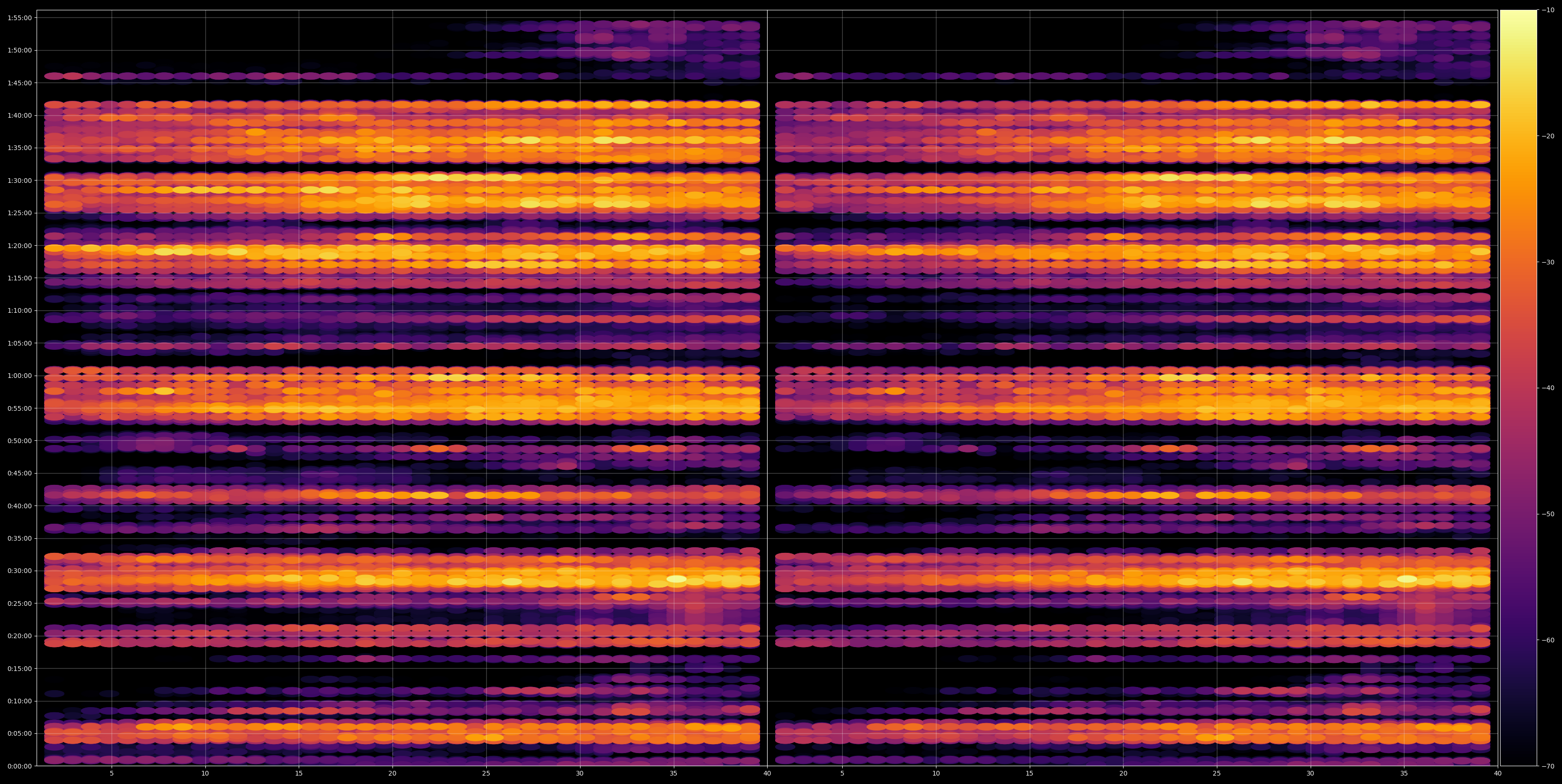1562x784 pixels.
Task: Click the −30 colorbar tick label
Action: 1548,262
